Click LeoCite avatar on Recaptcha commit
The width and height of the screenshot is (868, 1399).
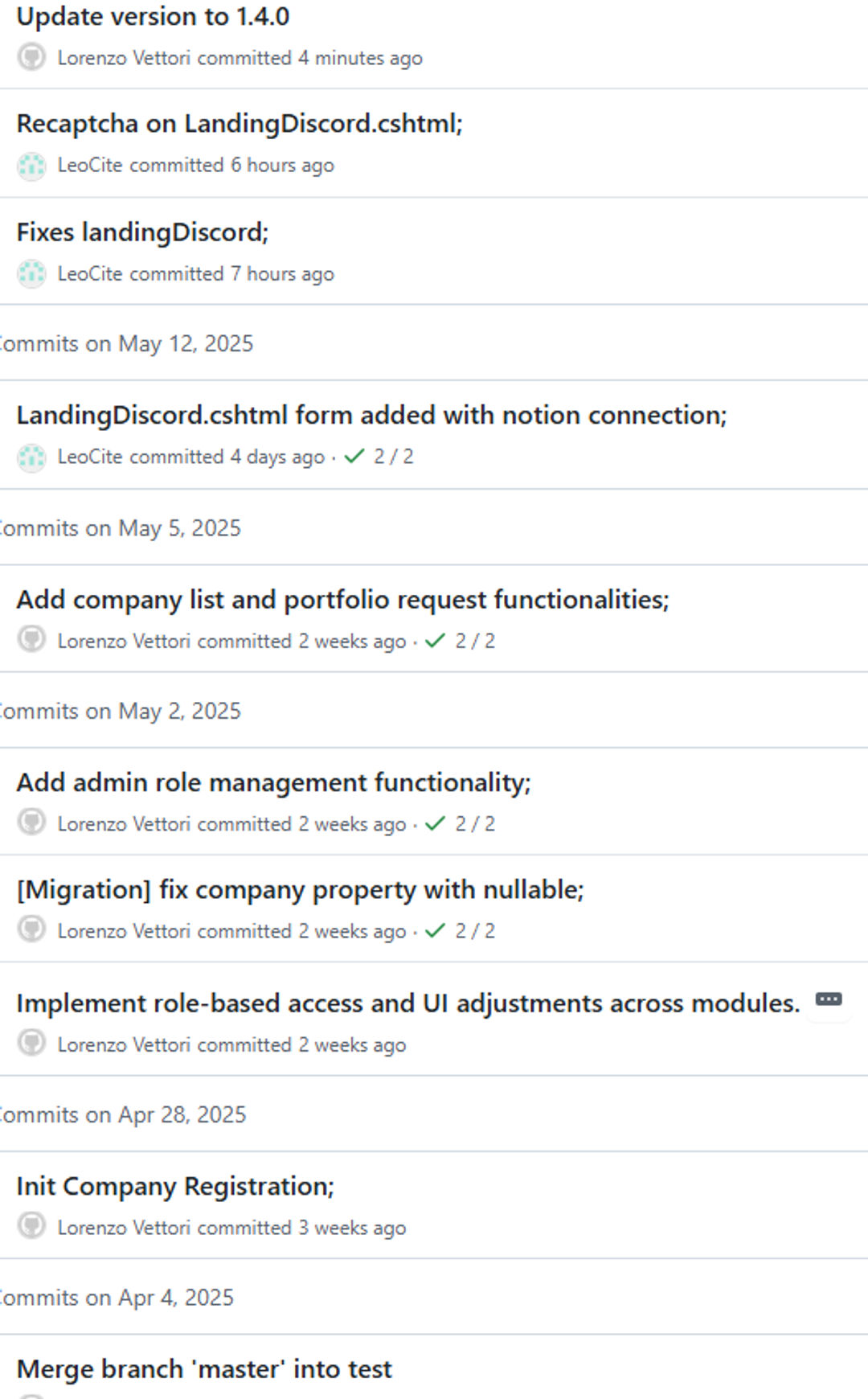point(31,166)
